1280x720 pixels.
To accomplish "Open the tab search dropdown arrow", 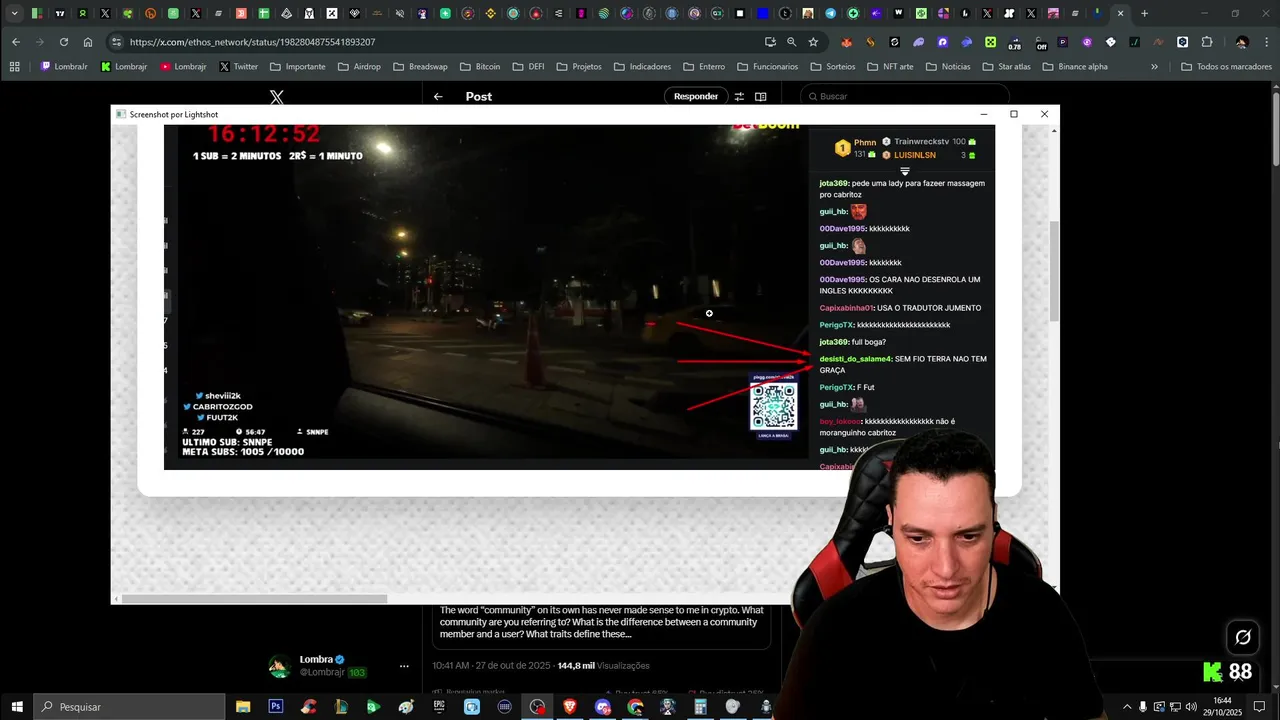I will (x=14, y=13).
